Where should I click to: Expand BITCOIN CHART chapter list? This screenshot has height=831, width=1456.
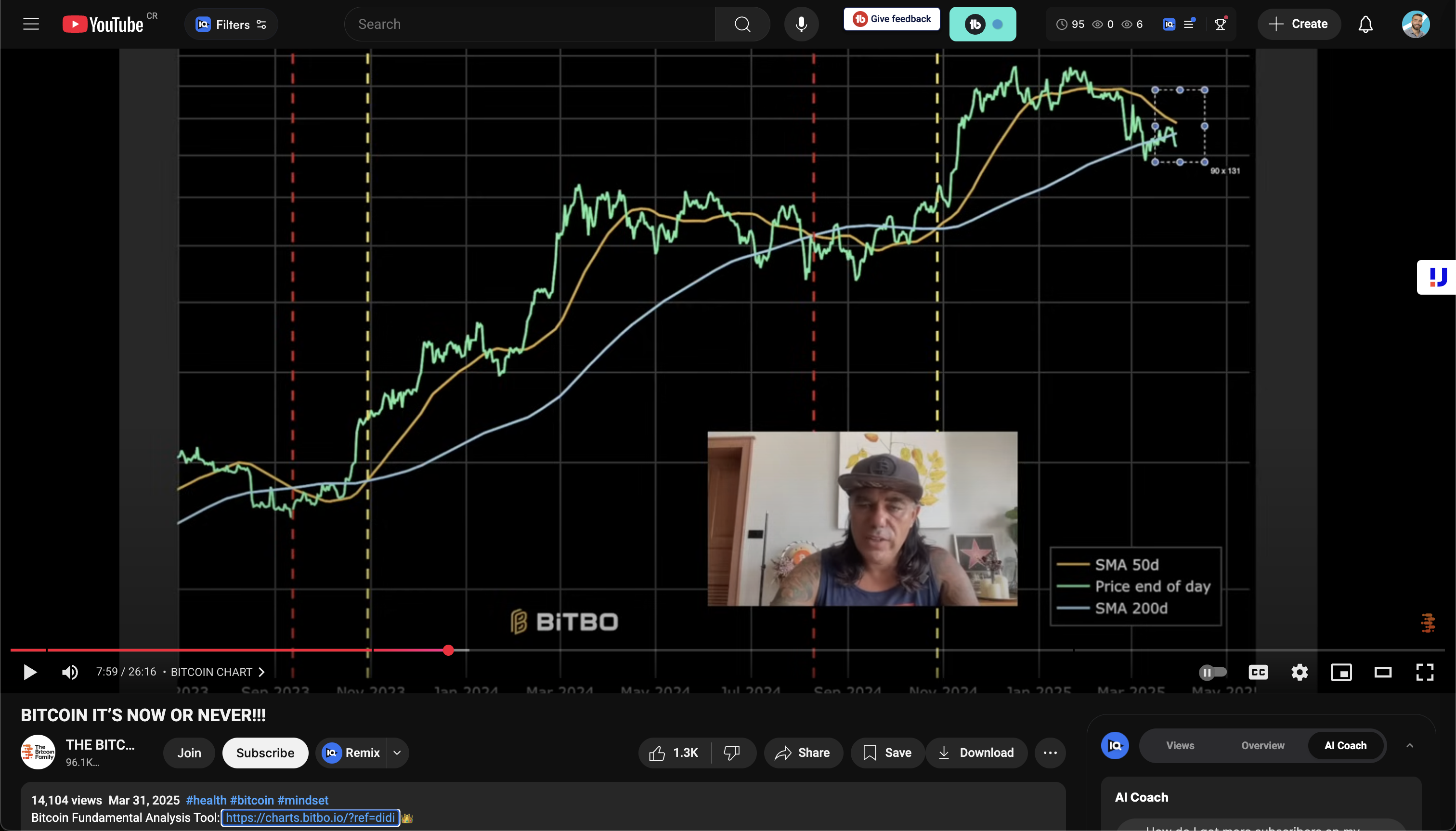[x=218, y=672]
